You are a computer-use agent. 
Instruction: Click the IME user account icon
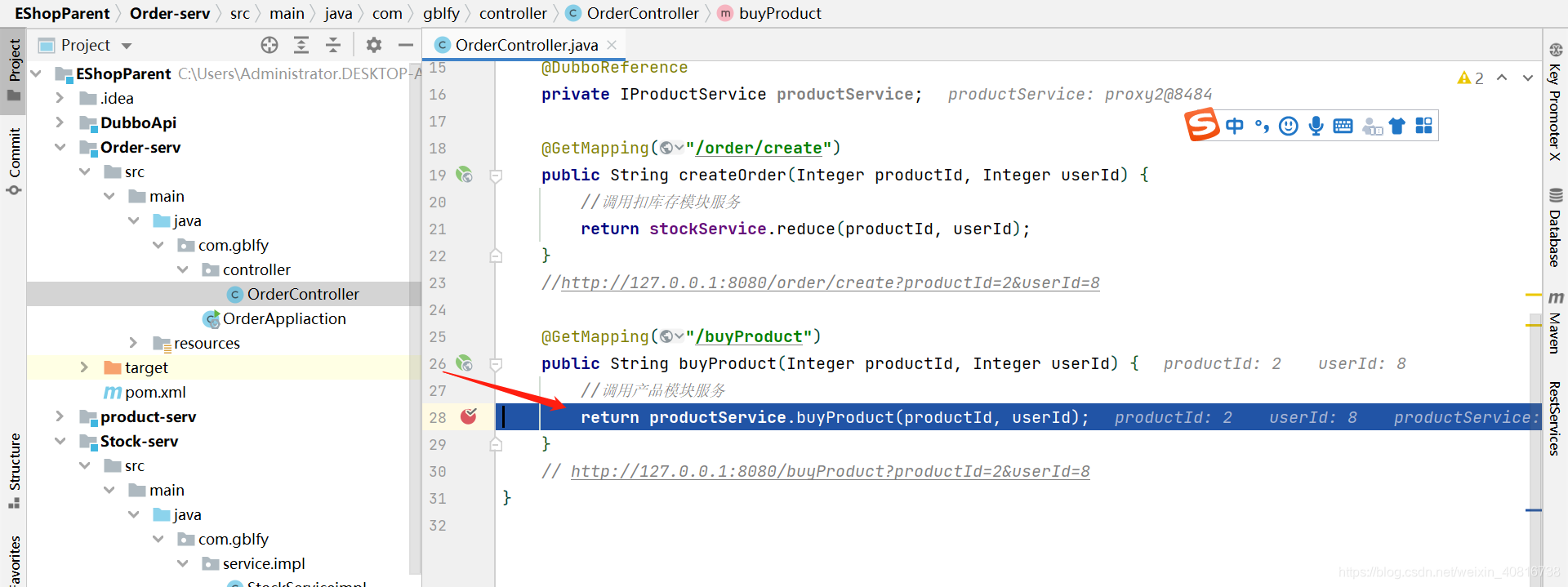click(x=1372, y=127)
